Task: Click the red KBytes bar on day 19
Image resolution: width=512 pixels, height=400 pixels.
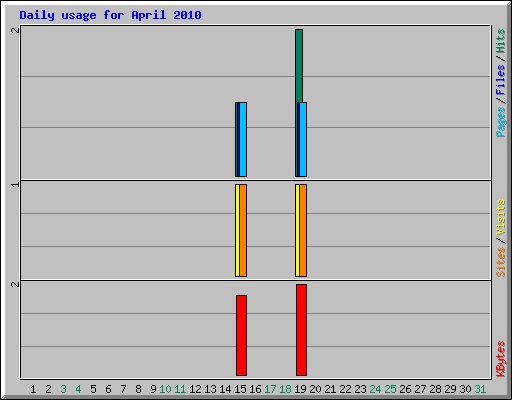Action: [301, 330]
